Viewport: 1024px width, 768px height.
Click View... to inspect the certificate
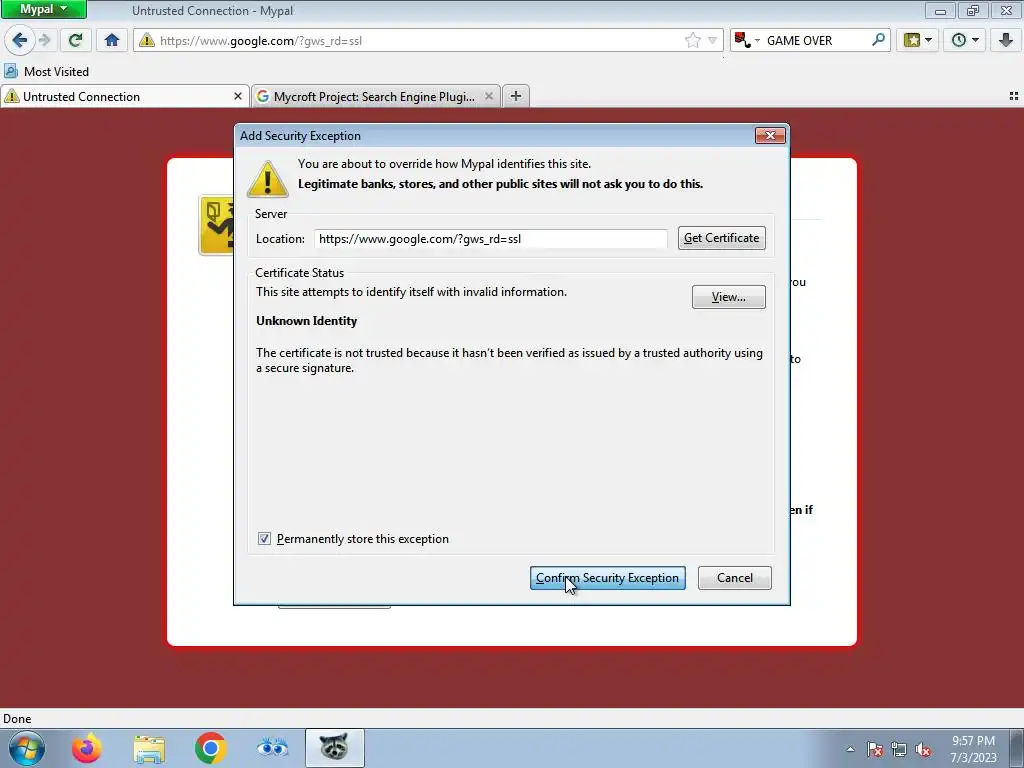tap(729, 297)
